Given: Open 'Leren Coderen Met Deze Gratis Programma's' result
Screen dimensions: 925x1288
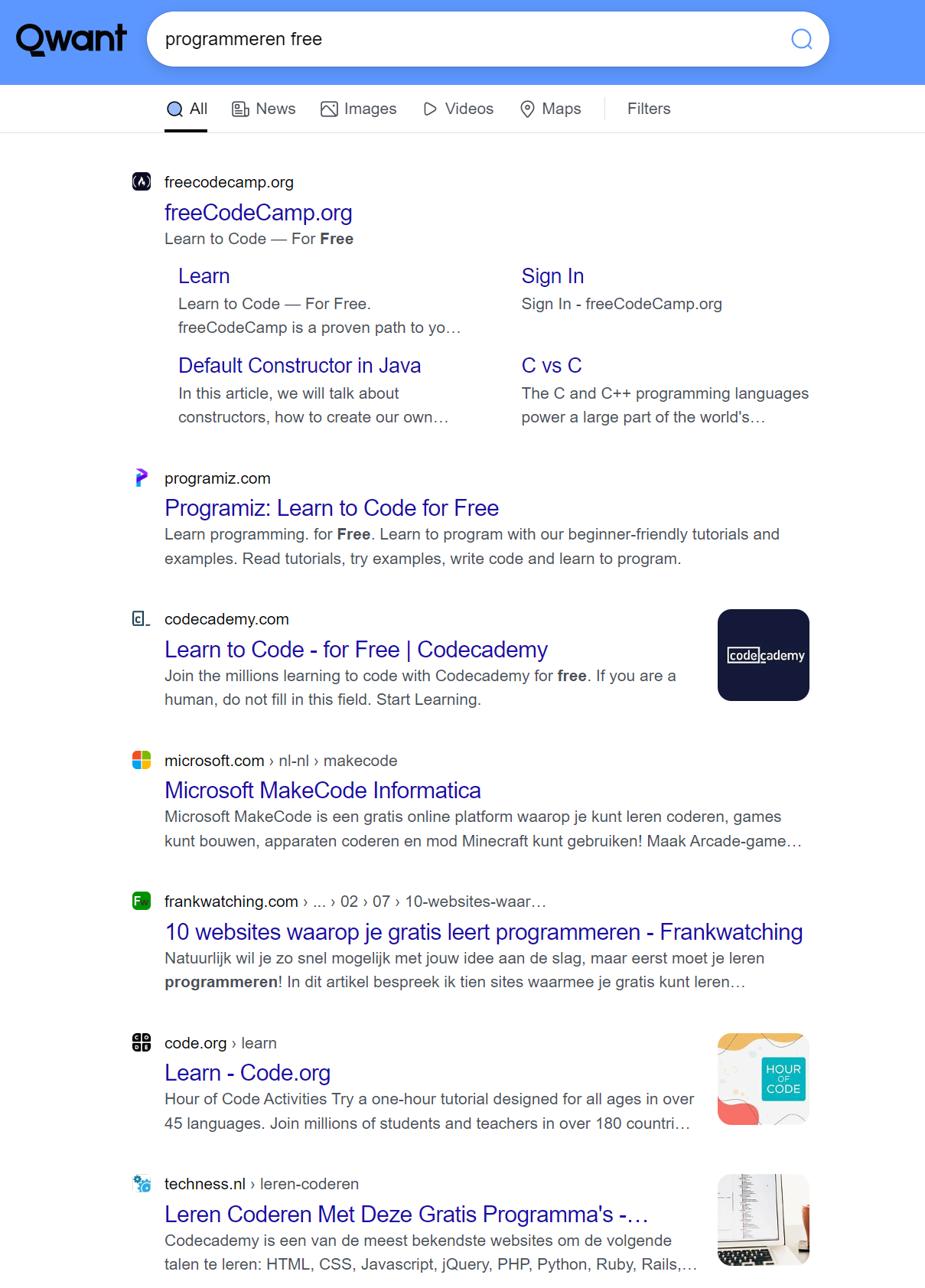Looking at the screenshot, I should click(x=407, y=1215).
